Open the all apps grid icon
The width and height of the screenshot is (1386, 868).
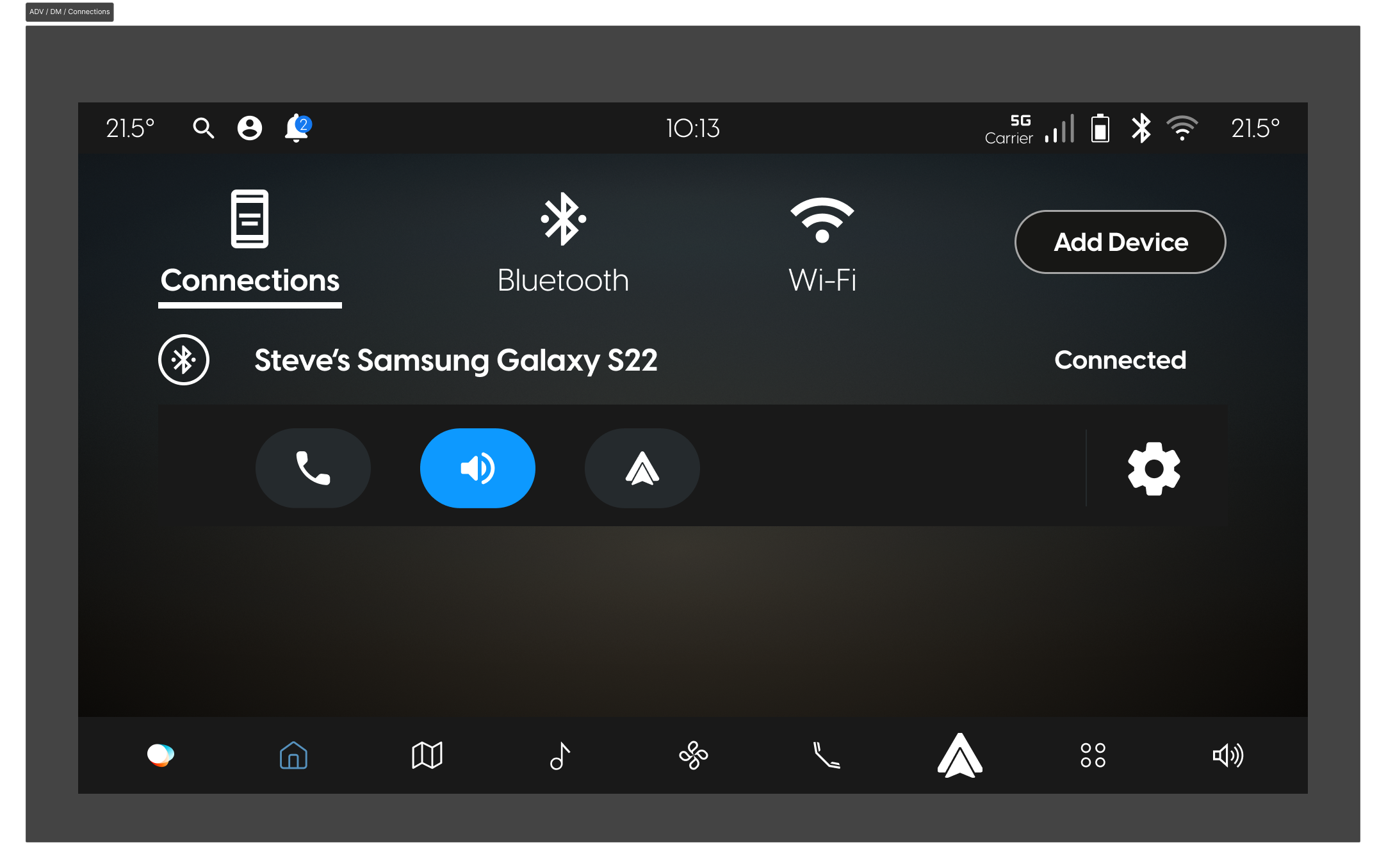click(1093, 755)
